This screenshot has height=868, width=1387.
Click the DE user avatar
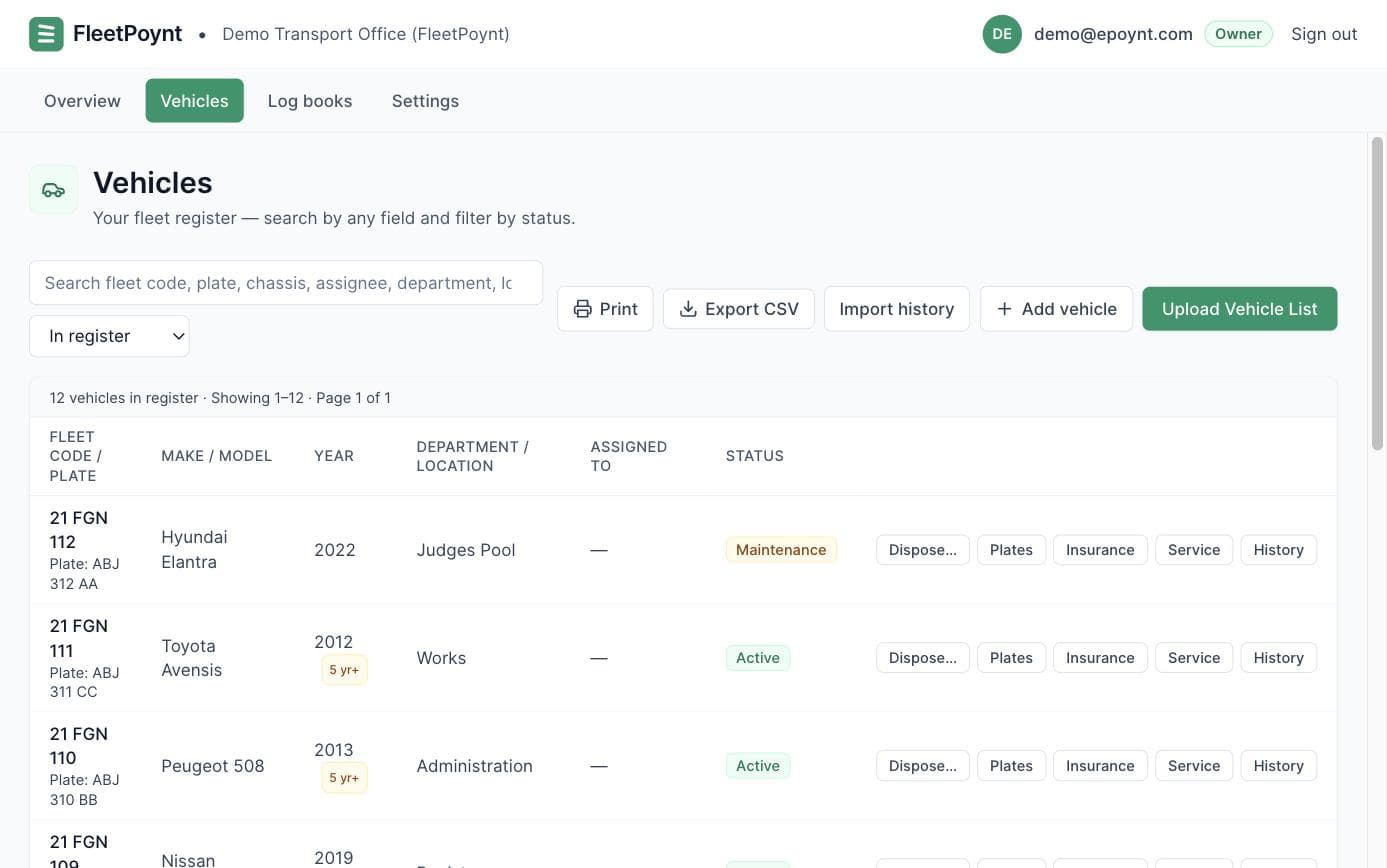pyautogui.click(x=1002, y=34)
